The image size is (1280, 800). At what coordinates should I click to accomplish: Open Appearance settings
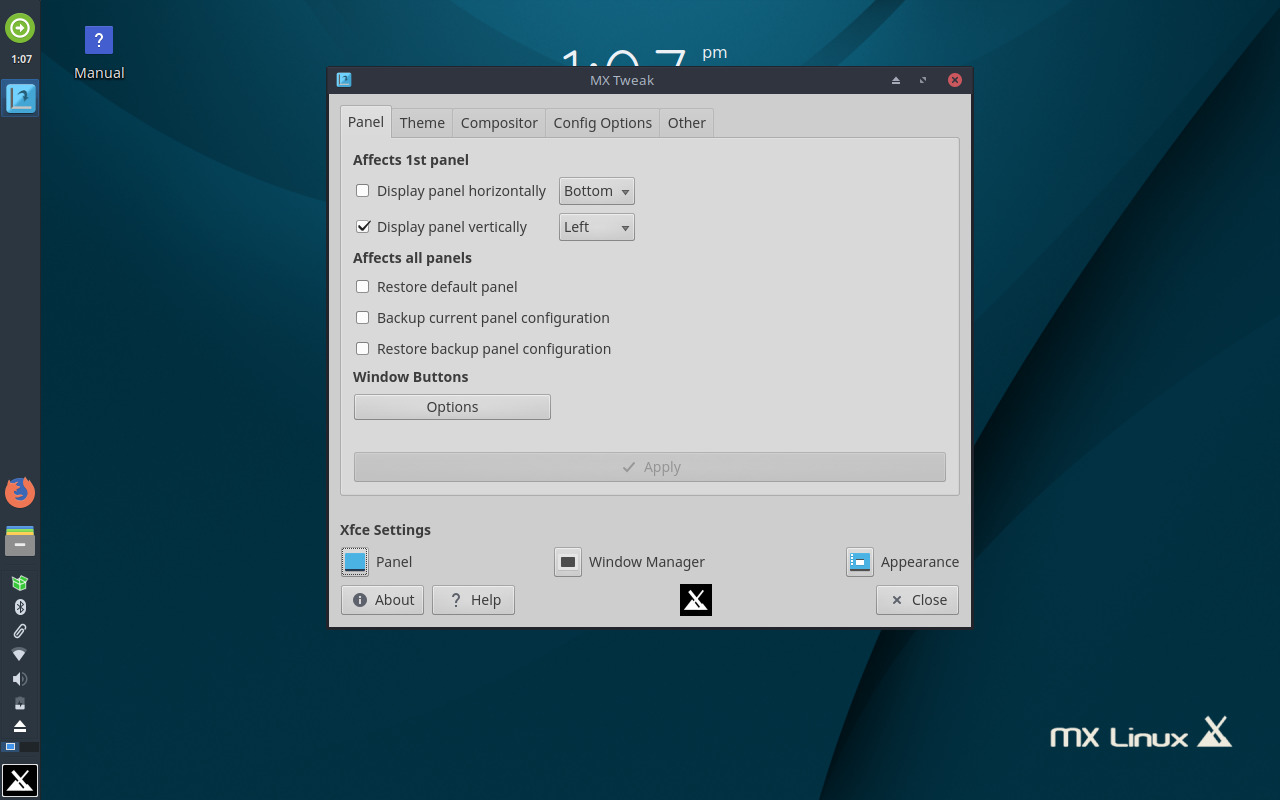point(859,561)
